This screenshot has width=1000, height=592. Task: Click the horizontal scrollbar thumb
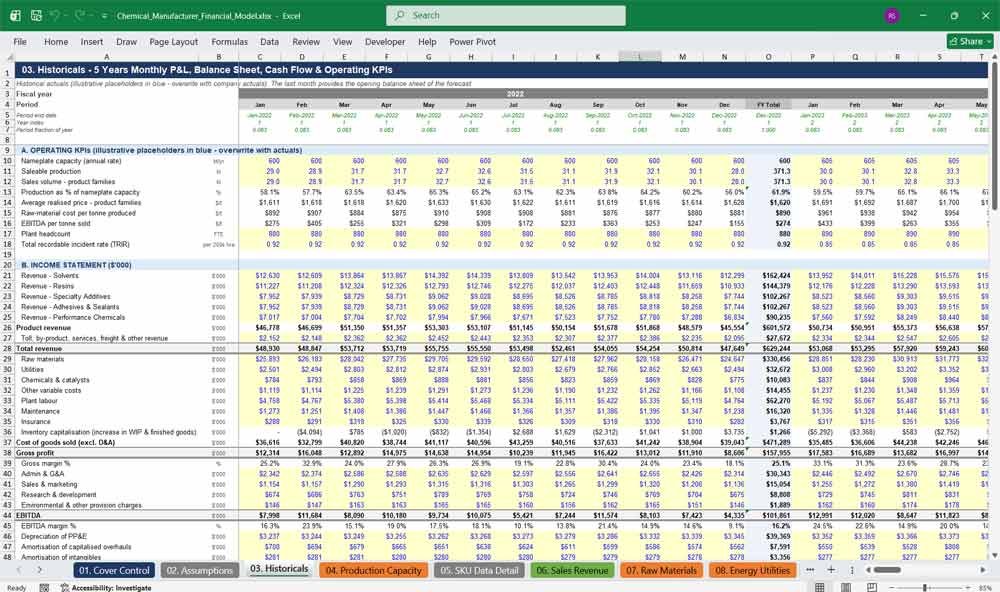coord(887,570)
